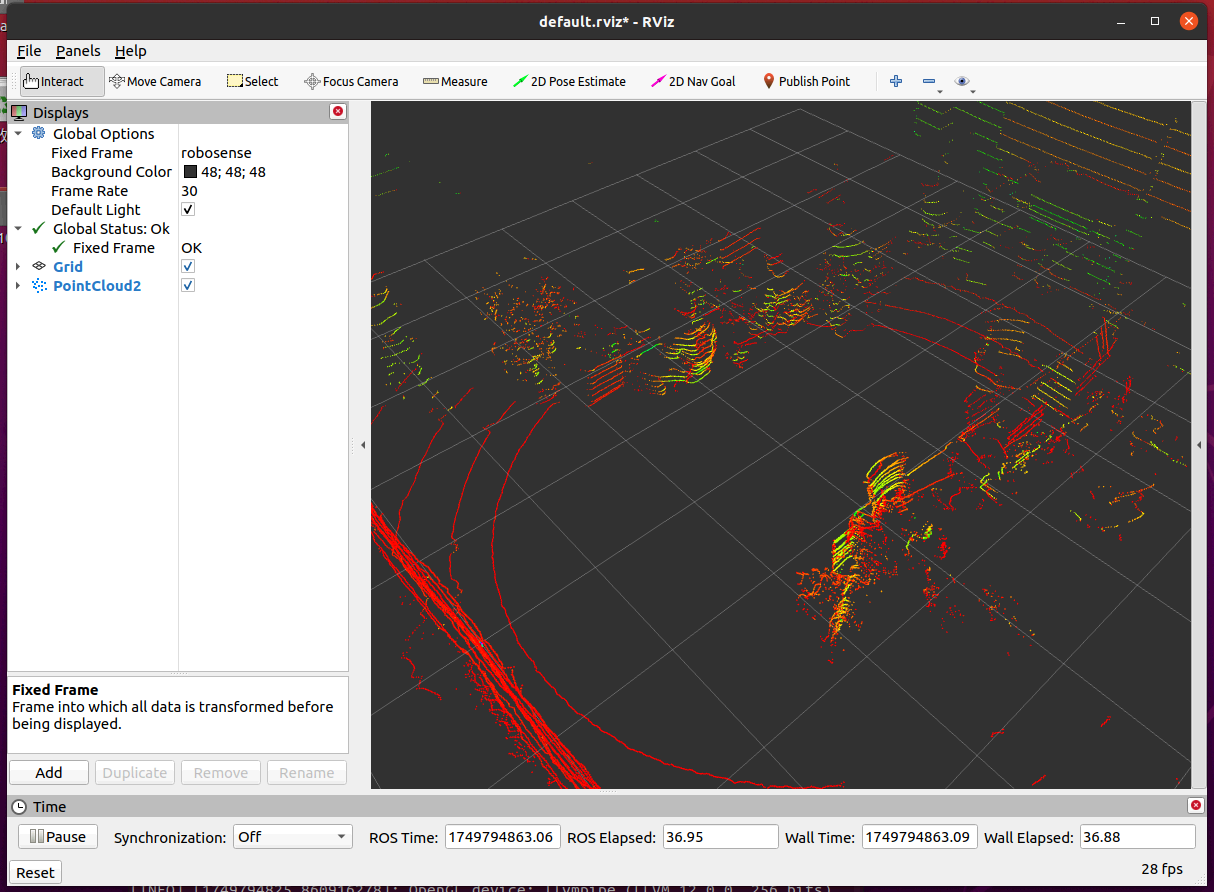
Task: Select the PointCloud2 display row label
Action: tap(97, 286)
